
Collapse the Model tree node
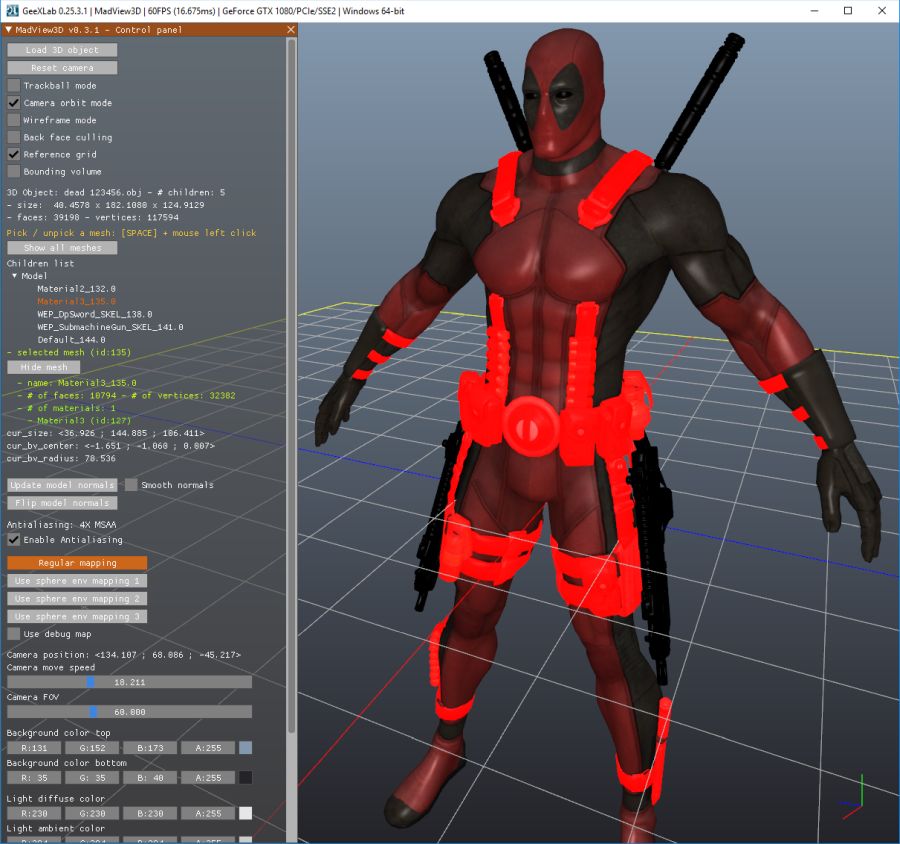click(14, 276)
